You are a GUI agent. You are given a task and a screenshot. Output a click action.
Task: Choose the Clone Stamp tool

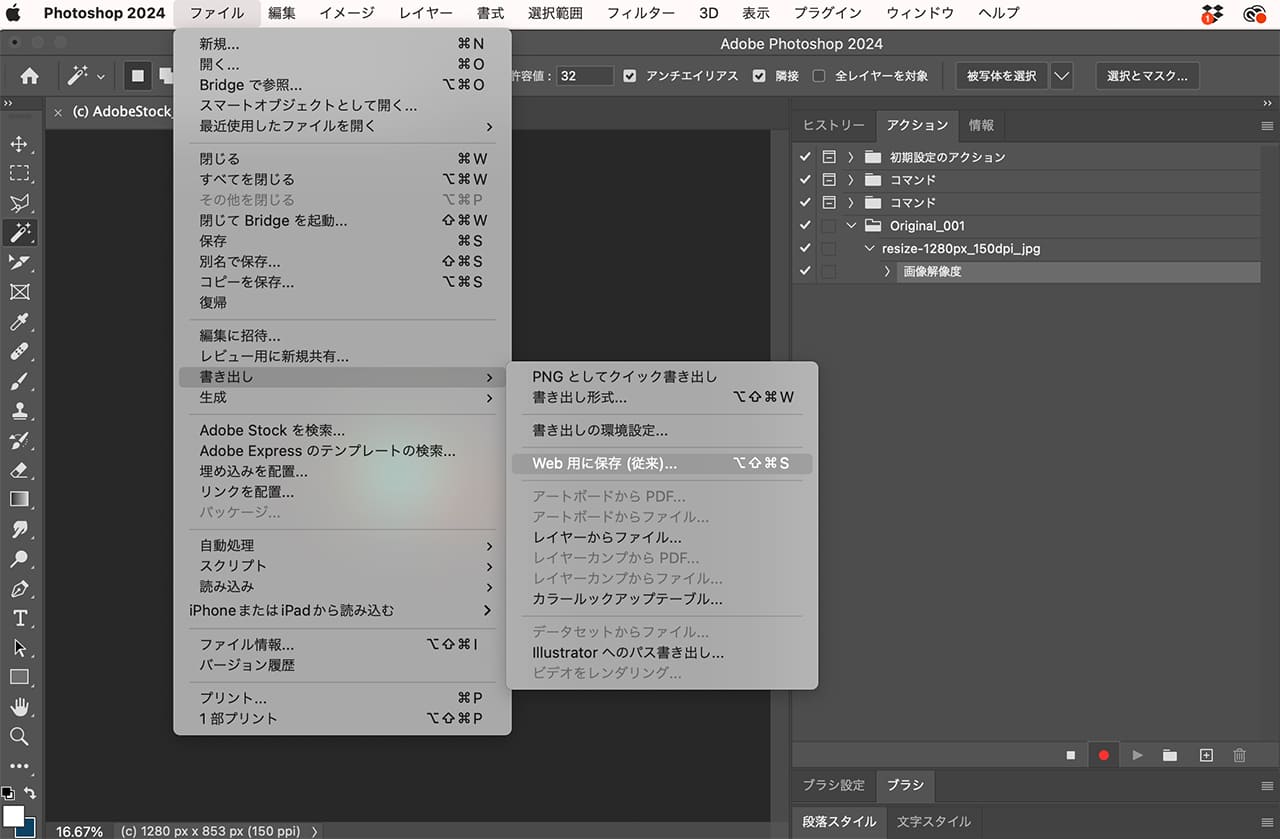(19, 411)
